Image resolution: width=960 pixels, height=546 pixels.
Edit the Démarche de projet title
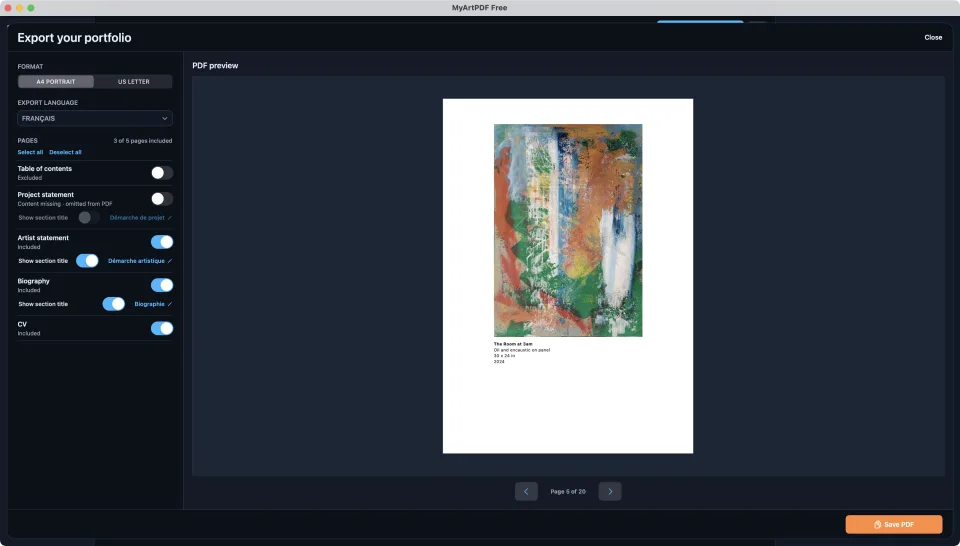pyautogui.click(x=137, y=218)
